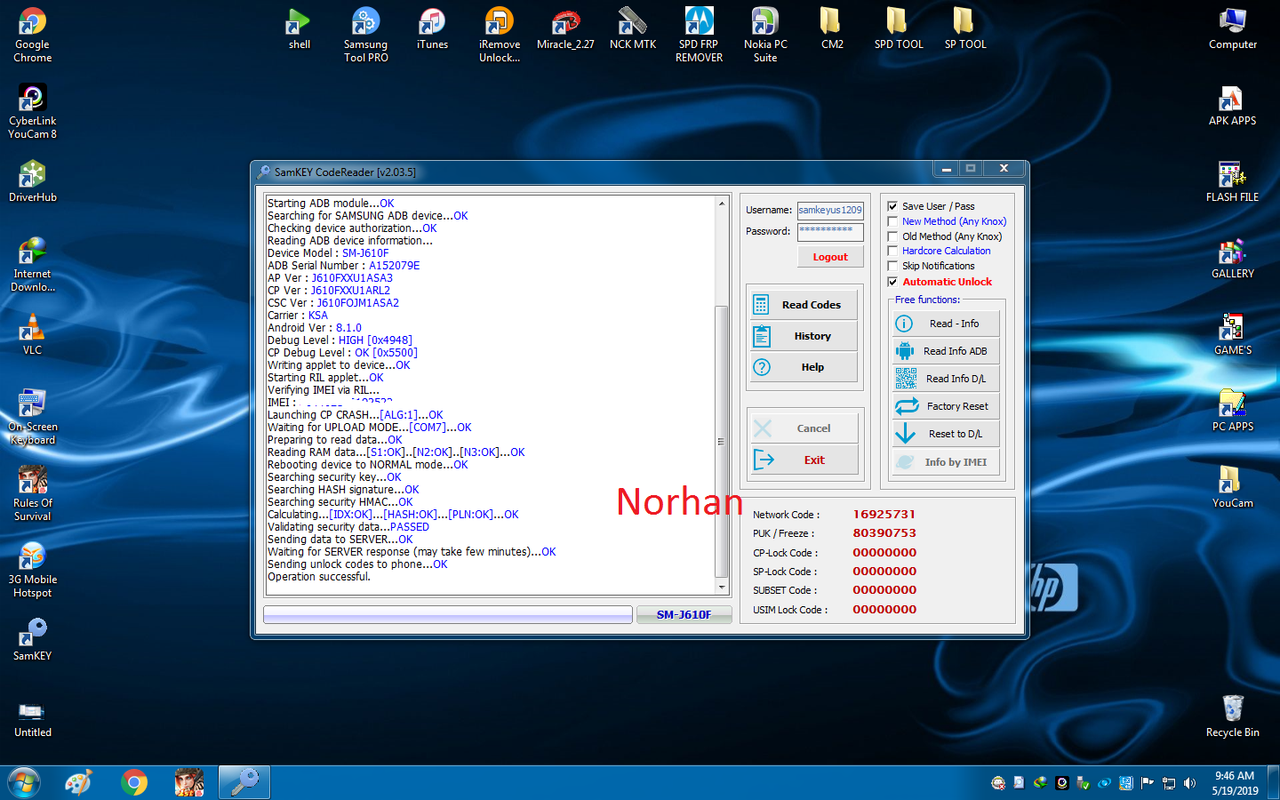Open SamKEY Help
The height and width of the screenshot is (800, 1280).
(802, 367)
